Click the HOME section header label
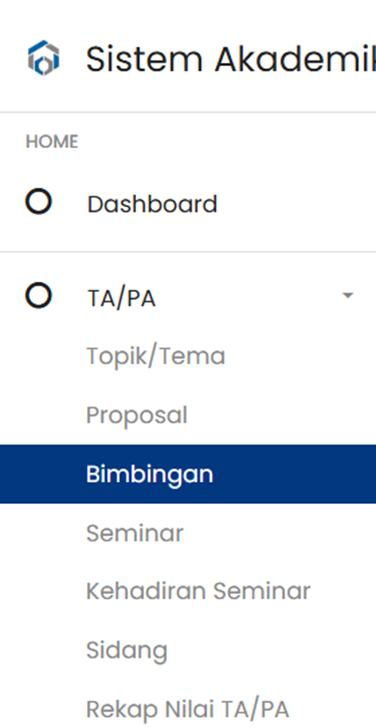The width and height of the screenshot is (376, 728). click(52, 142)
